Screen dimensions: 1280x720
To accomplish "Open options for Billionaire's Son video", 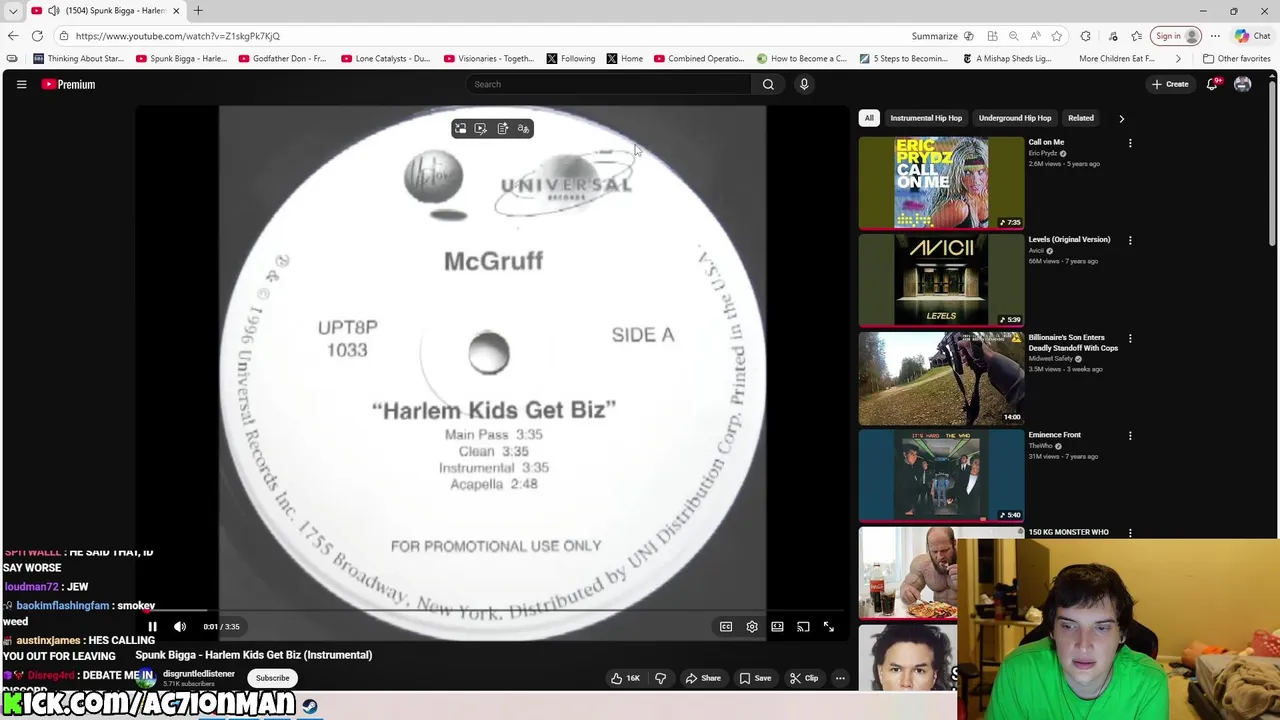I will click(1130, 338).
